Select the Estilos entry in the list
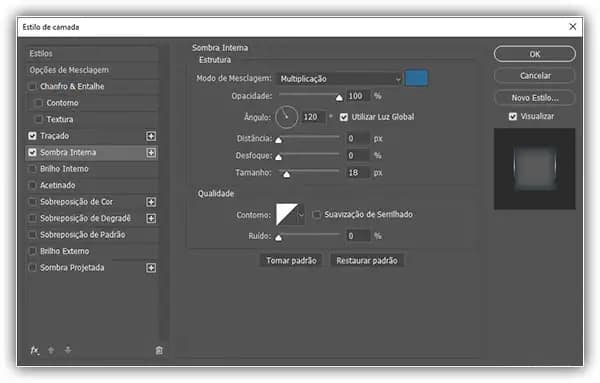Screen dimensions: 600x383 tap(92, 54)
